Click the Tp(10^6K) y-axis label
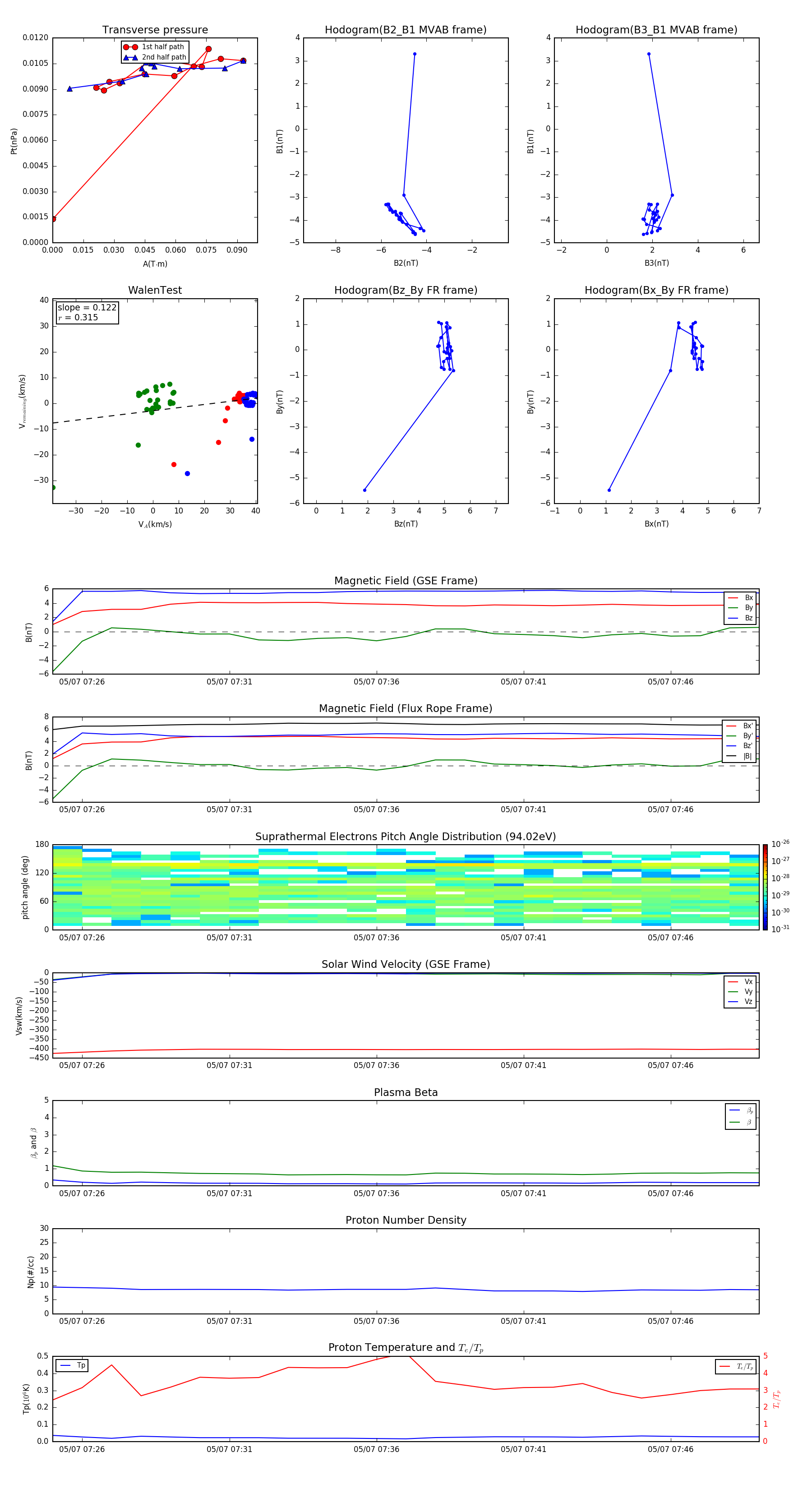Screen dimensions: 812x1489 coord(26,1399)
